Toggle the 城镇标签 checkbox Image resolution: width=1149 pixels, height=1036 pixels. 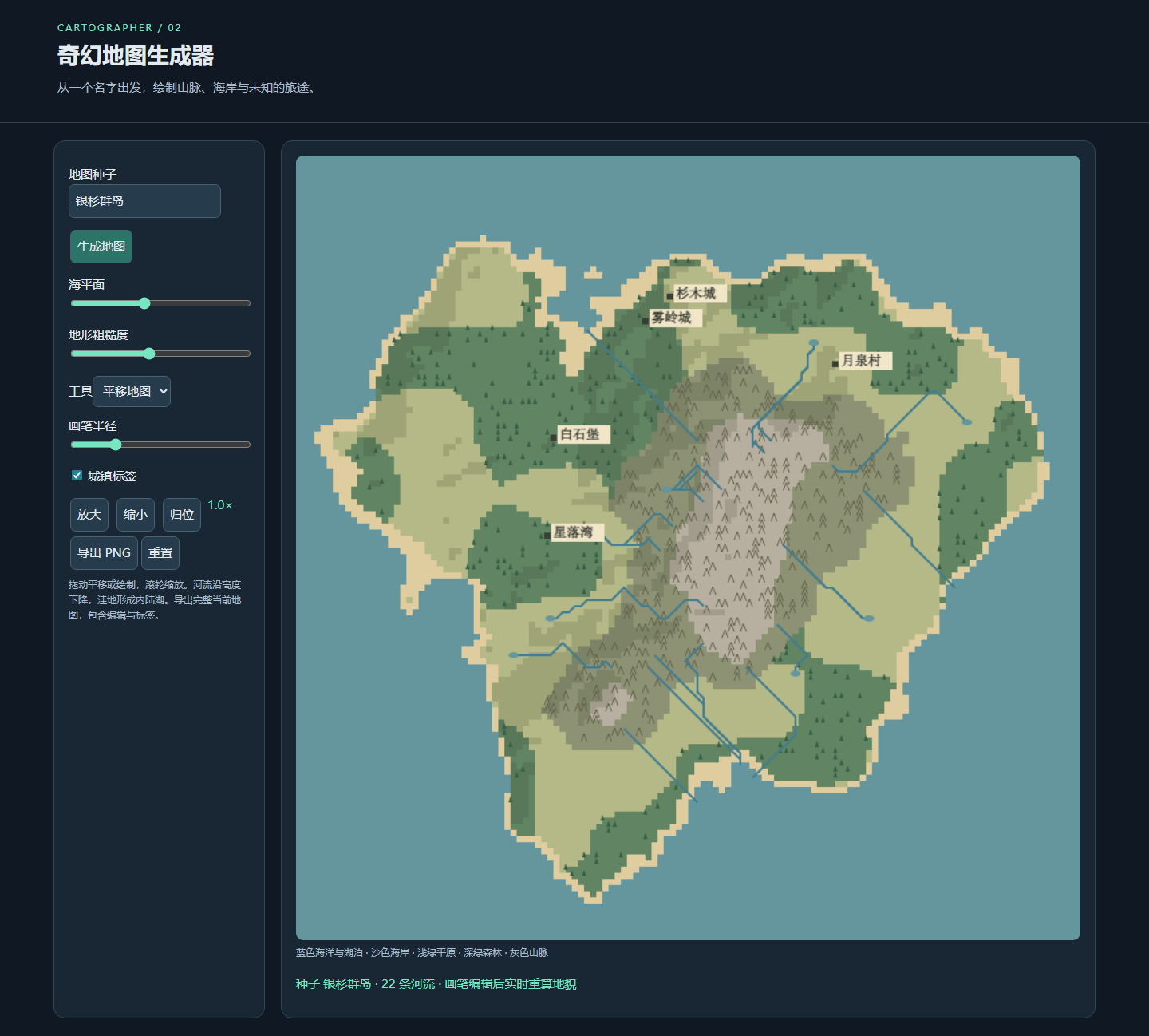tap(77, 476)
